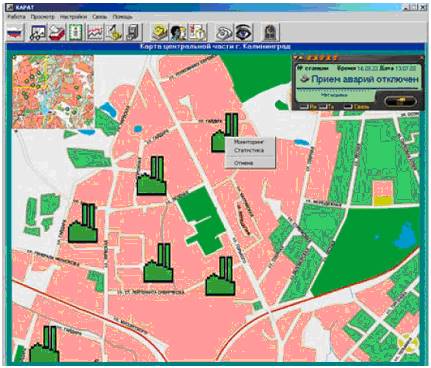Click Отмена in the context menu
Viewport: 431px width, 368px height.
coord(244,163)
